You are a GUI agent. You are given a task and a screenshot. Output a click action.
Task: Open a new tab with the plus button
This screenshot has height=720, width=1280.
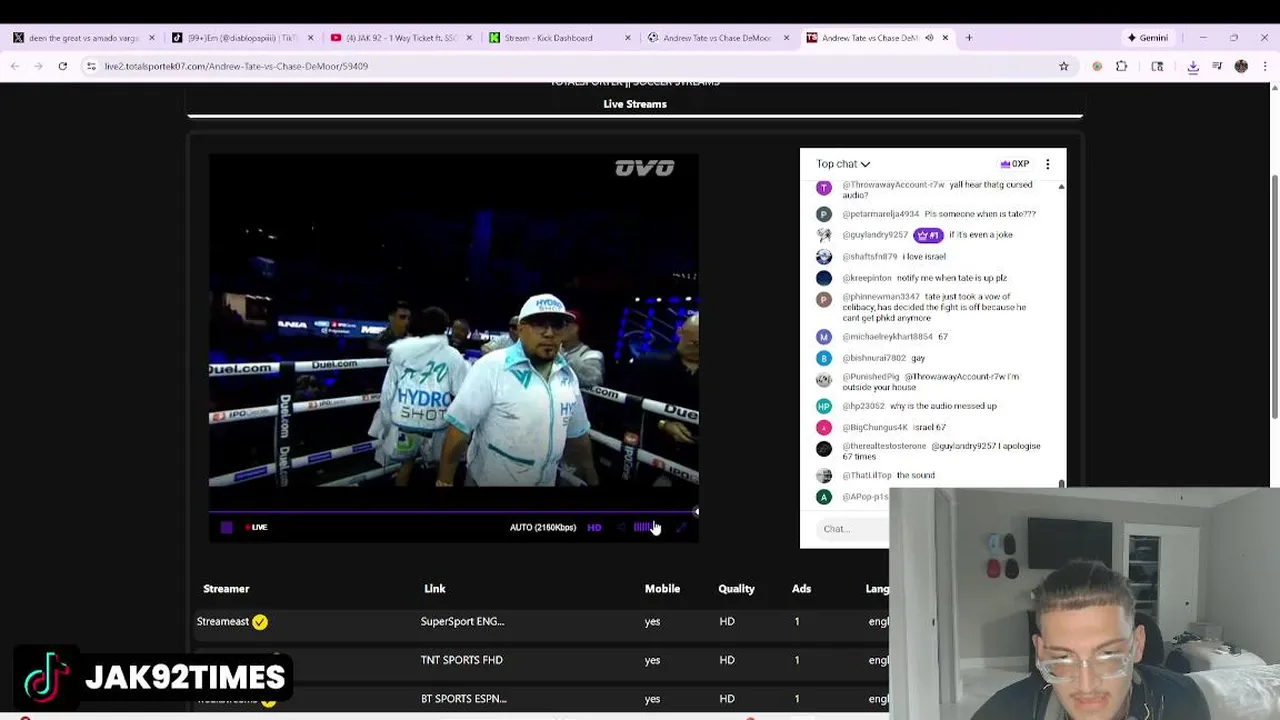[969, 38]
